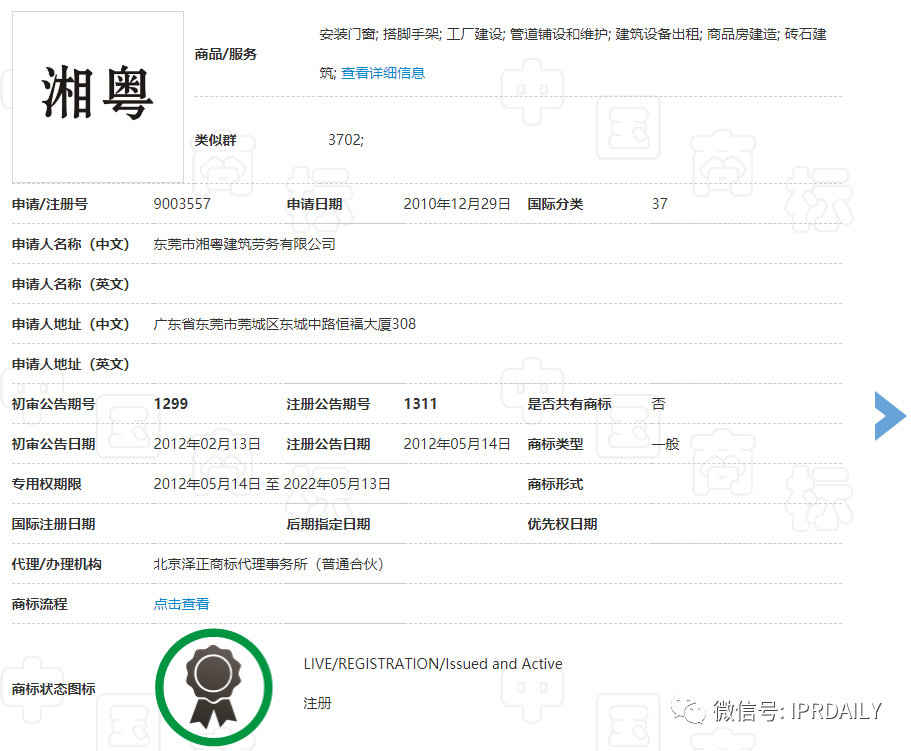Select application date 2010年12月29日
This screenshot has height=751, width=911.
457,204
